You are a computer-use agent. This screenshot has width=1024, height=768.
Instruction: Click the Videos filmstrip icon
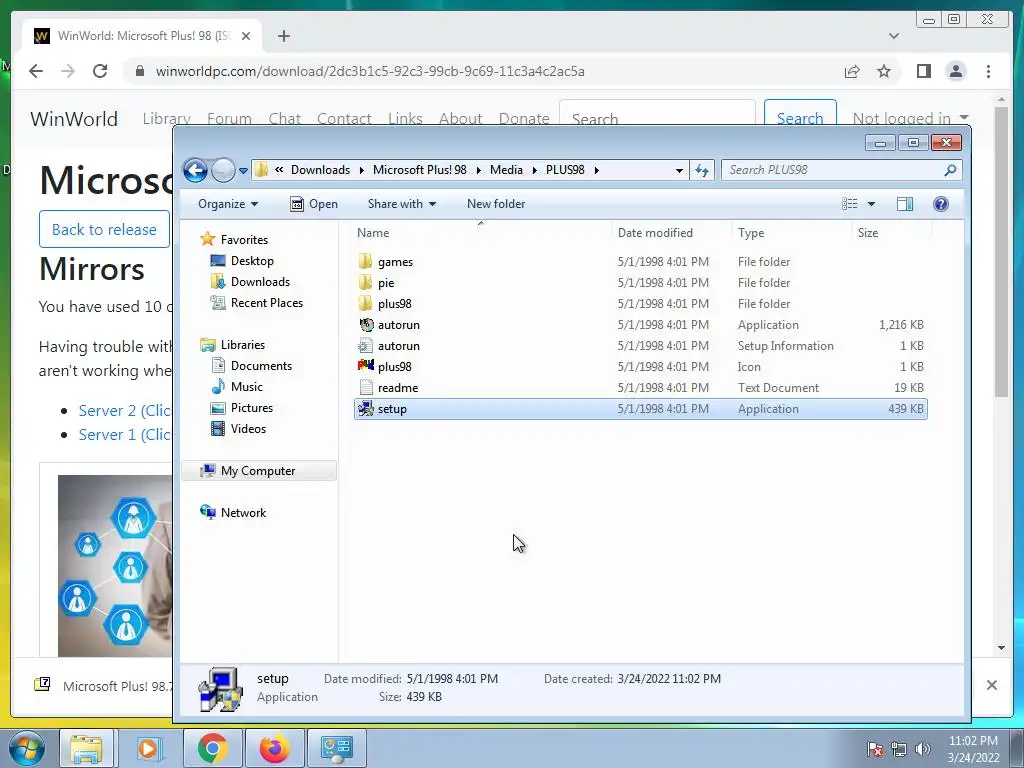point(217,429)
